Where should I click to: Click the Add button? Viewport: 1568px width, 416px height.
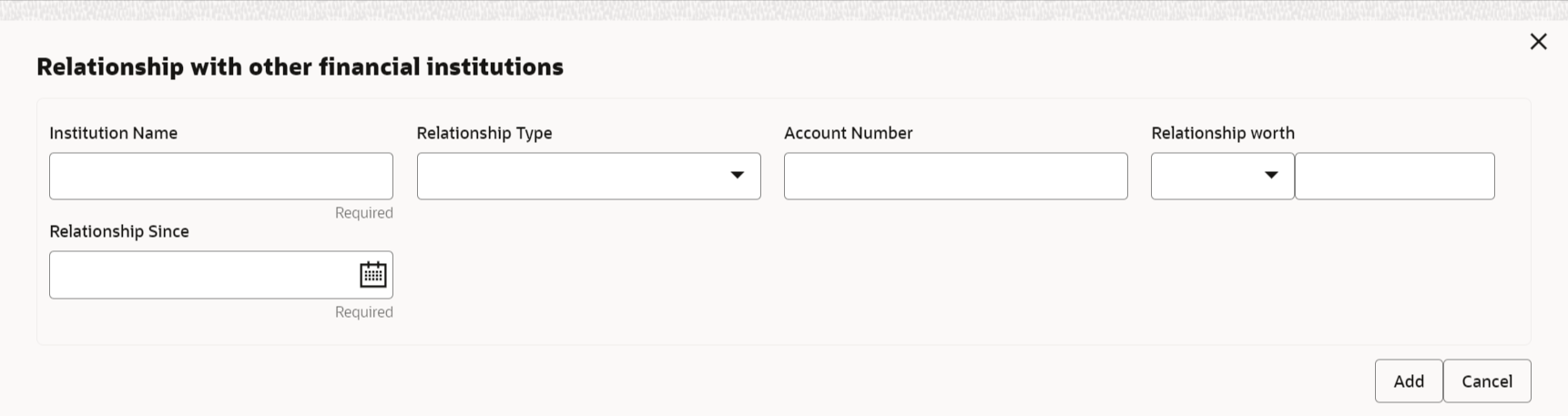coord(1408,380)
